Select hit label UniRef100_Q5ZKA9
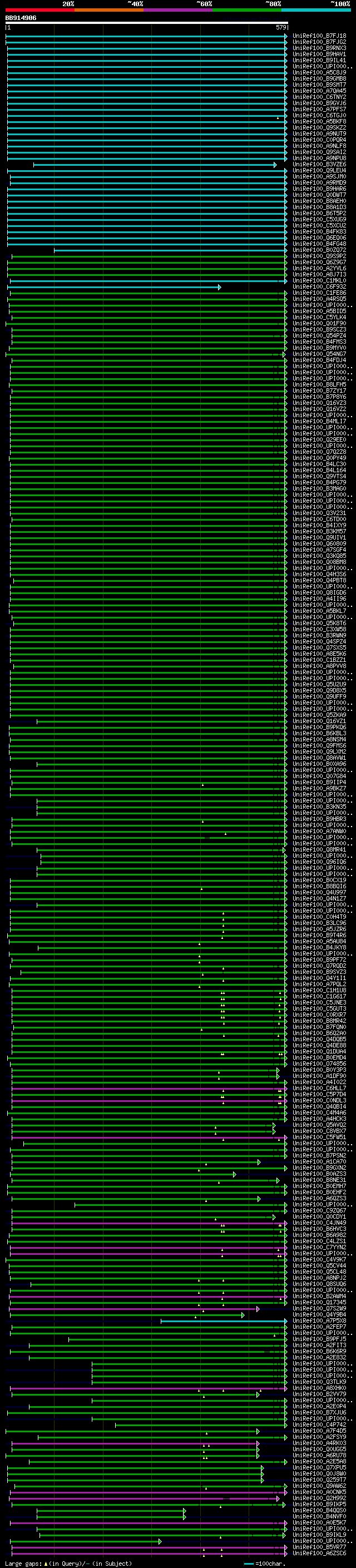356x1568 pixels. 319,715
